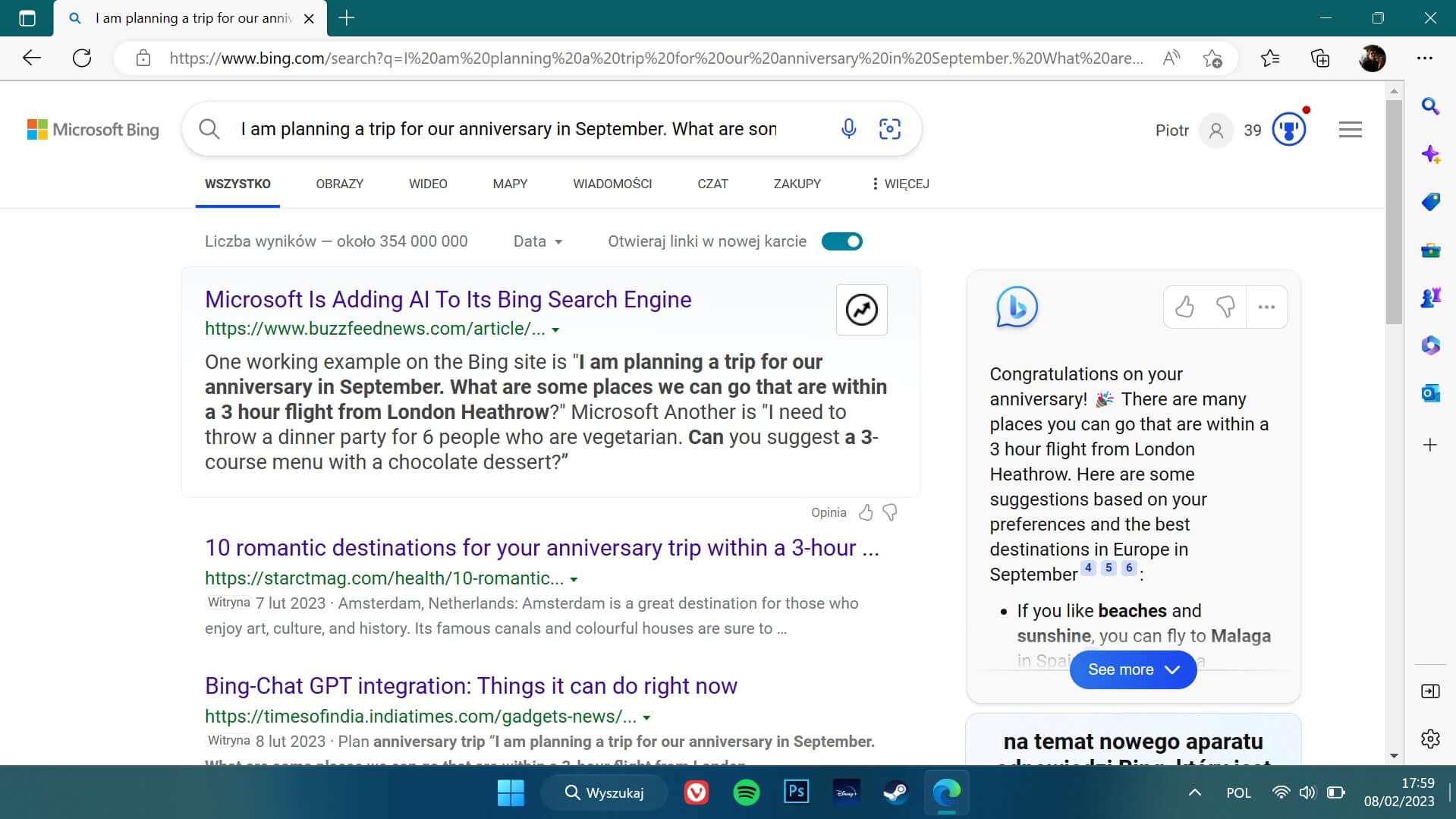1456x819 pixels.
Task: Give the Bing chat answer a thumbs up
Action: coord(1185,307)
